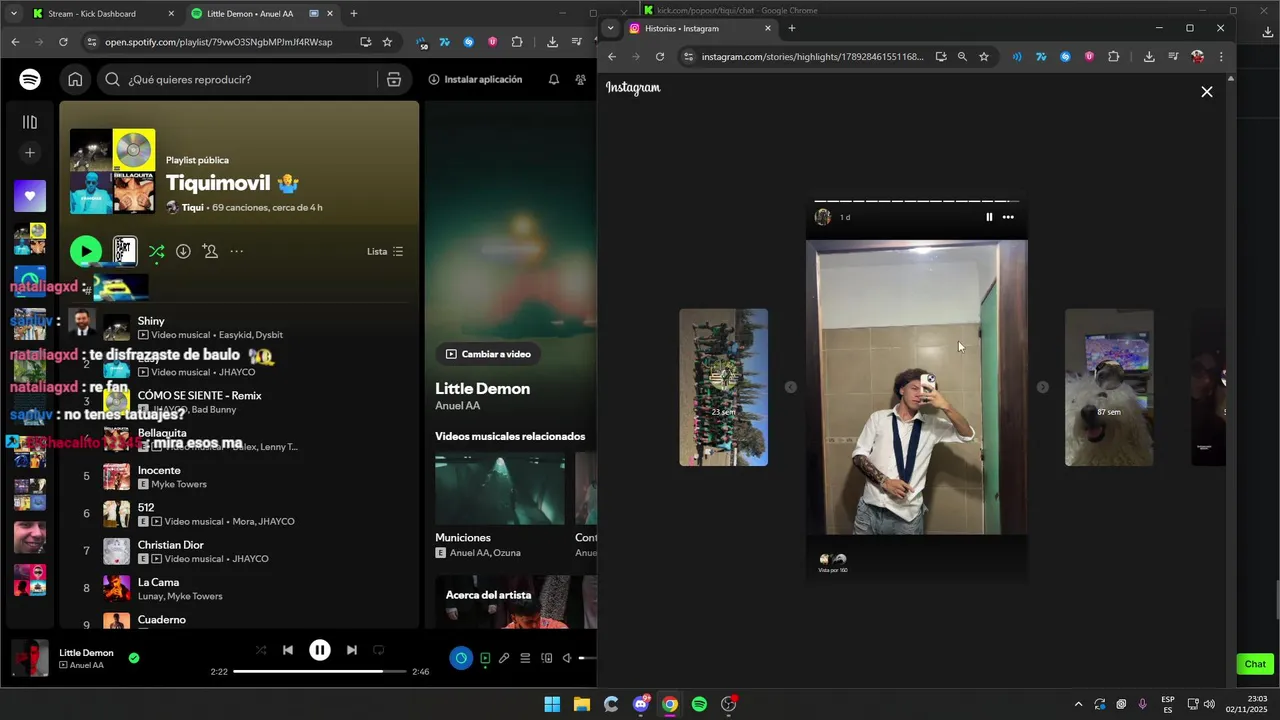
Task: Play the Tiquimovil playlist green button
Action: tap(86, 251)
